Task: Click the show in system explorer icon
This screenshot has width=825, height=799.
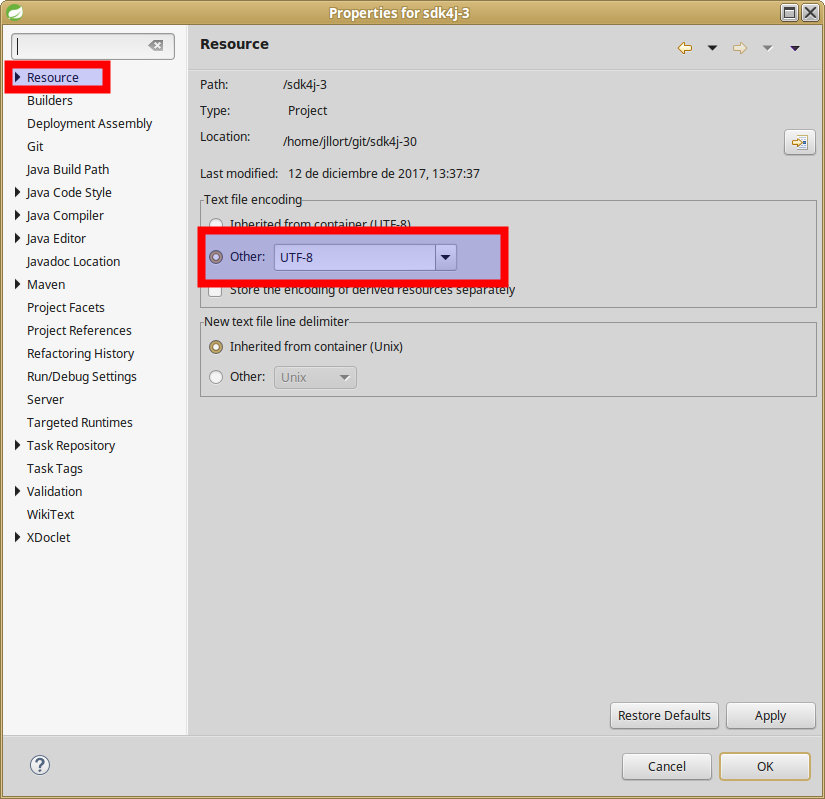Action: [x=798, y=143]
